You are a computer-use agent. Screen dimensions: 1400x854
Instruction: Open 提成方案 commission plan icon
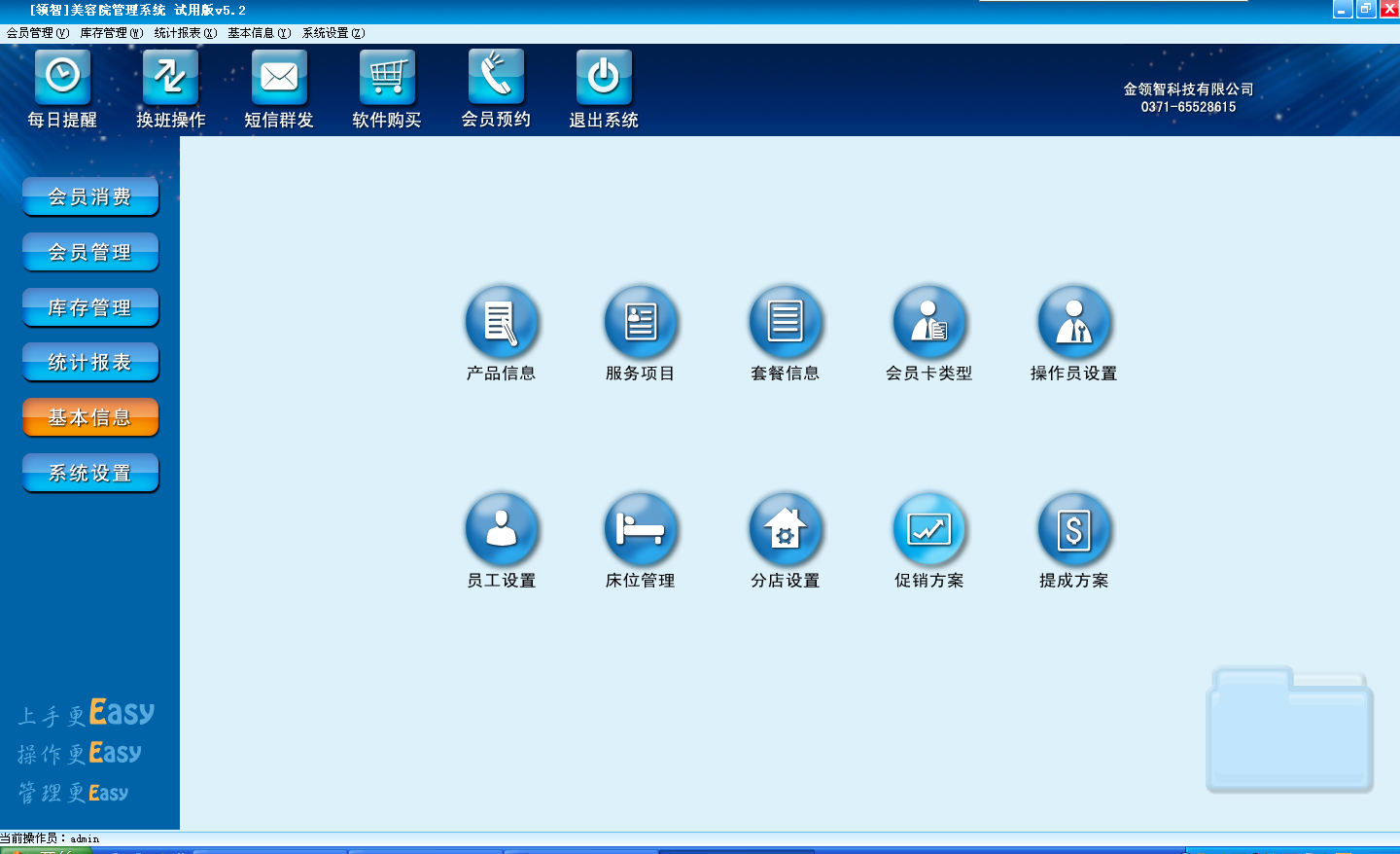click(x=1073, y=529)
